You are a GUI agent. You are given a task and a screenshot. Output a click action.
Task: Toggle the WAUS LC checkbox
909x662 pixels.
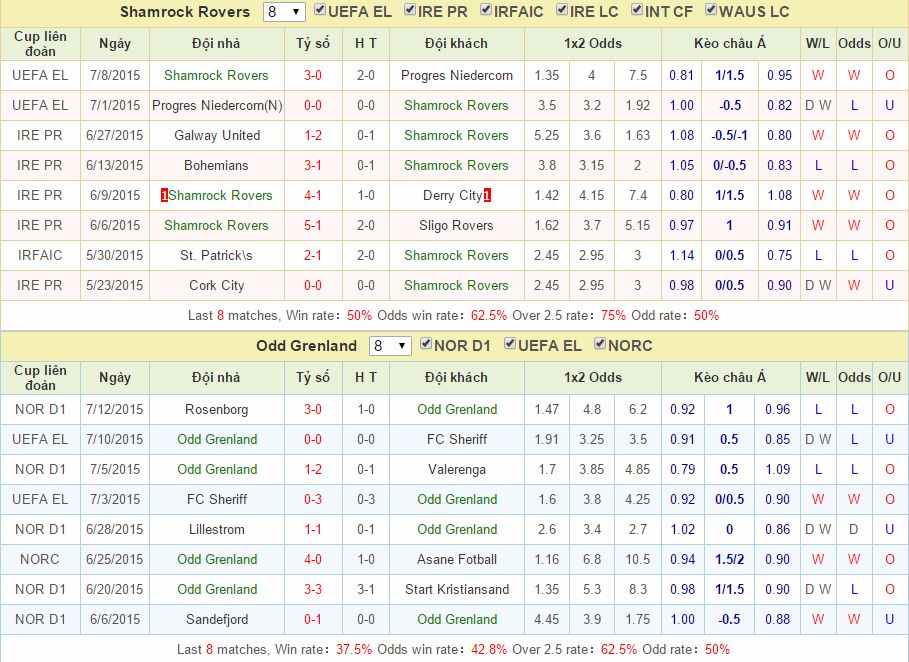(711, 10)
